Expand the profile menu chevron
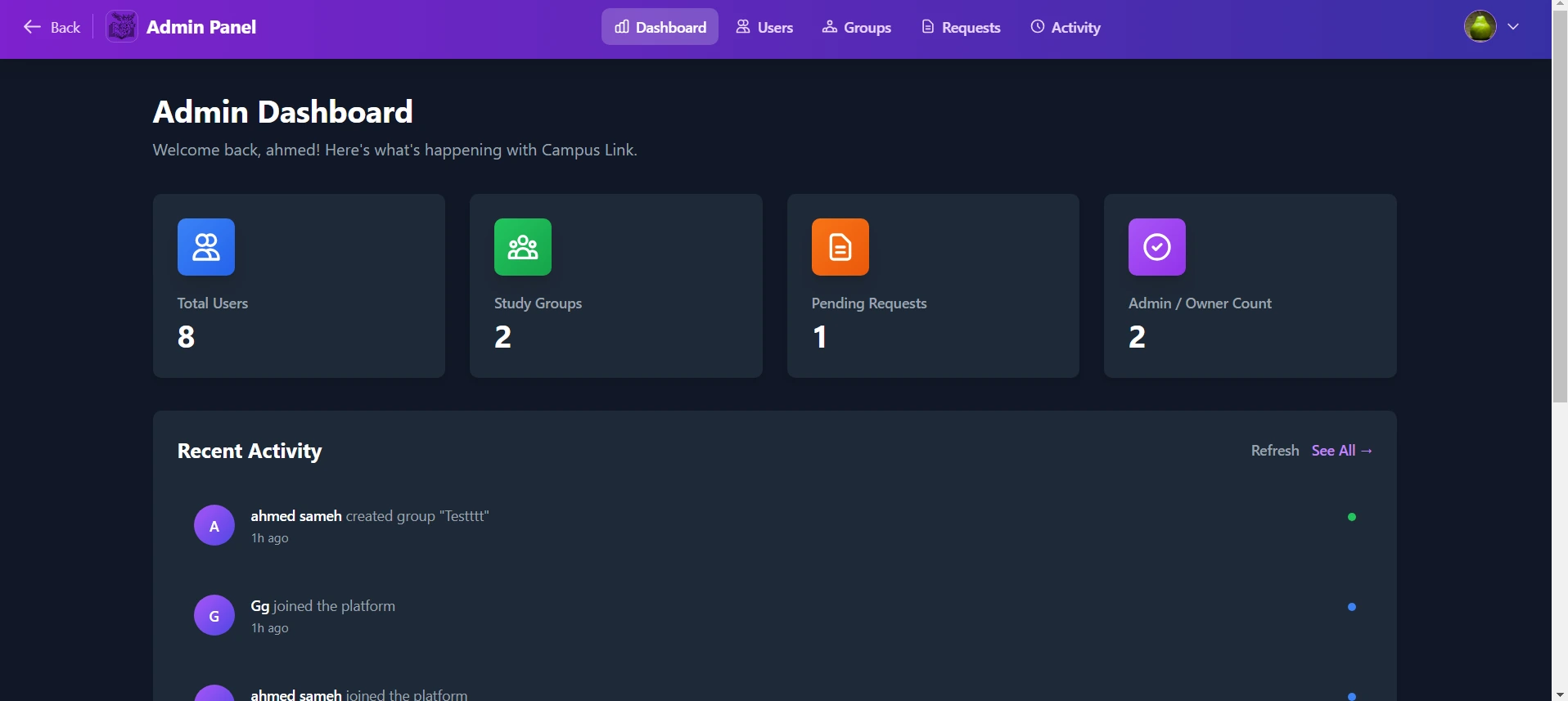Screen dimensions: 1568x701 click(x=1513, y=26)
